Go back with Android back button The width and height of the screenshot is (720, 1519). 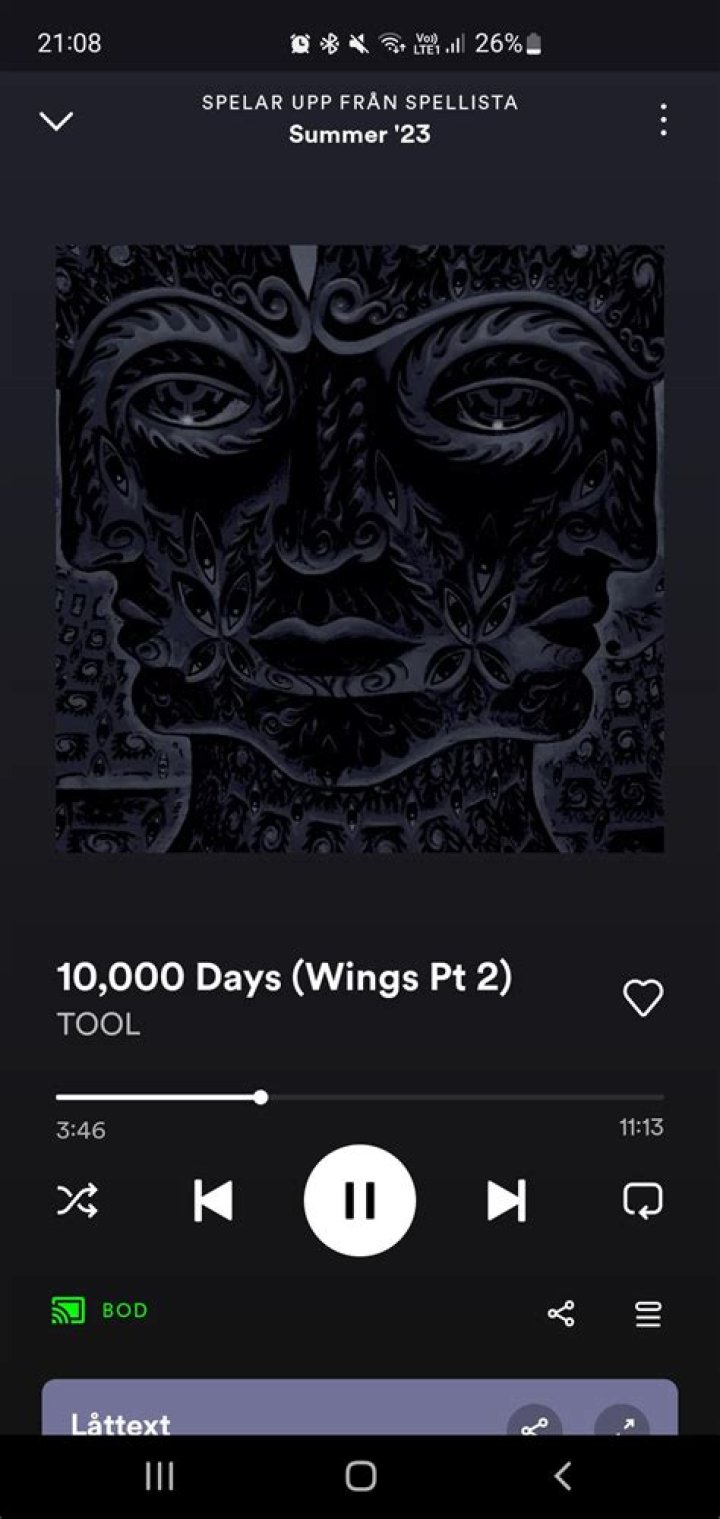point(562,1476)
